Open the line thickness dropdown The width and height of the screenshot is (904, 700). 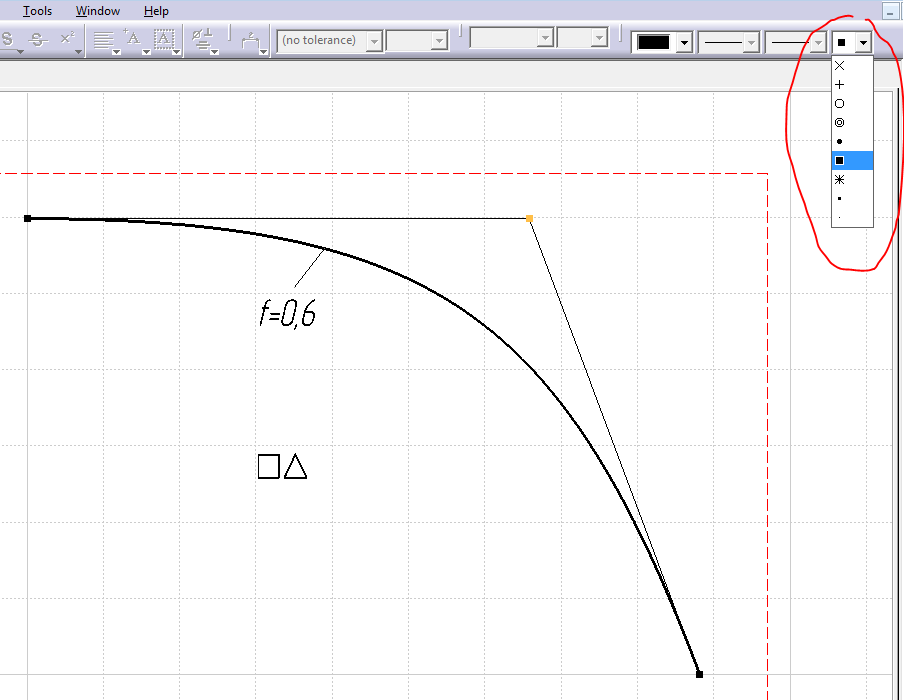coord(729,43)
